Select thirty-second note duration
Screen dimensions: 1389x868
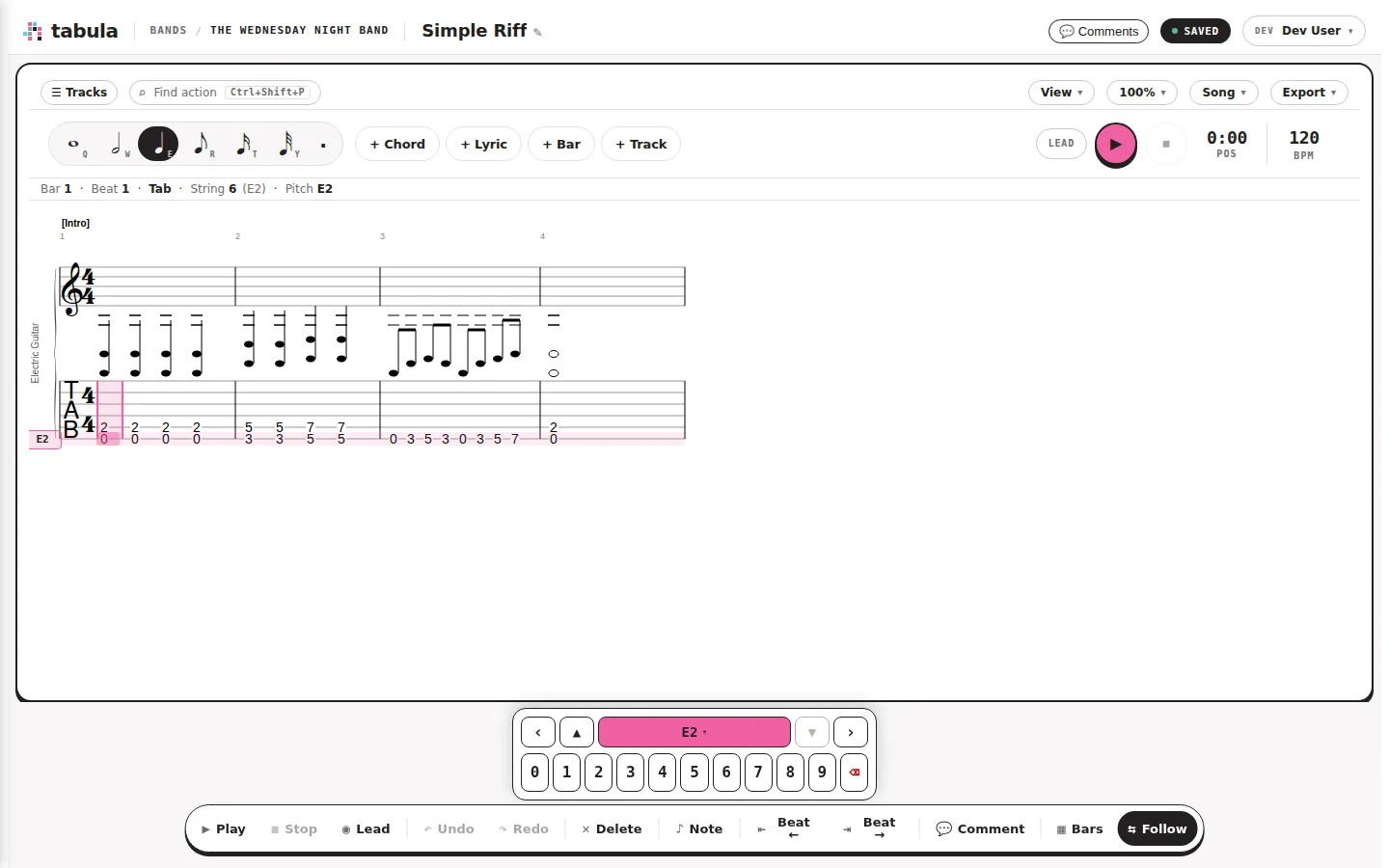286,145
